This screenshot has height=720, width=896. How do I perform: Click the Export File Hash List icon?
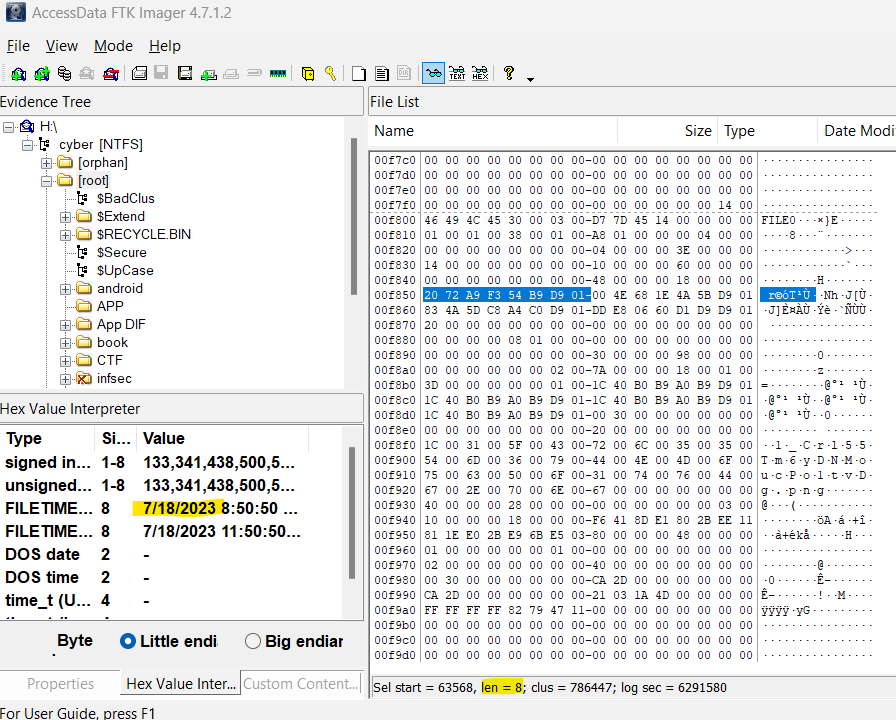pyautogui.click(x=382, y=73)
